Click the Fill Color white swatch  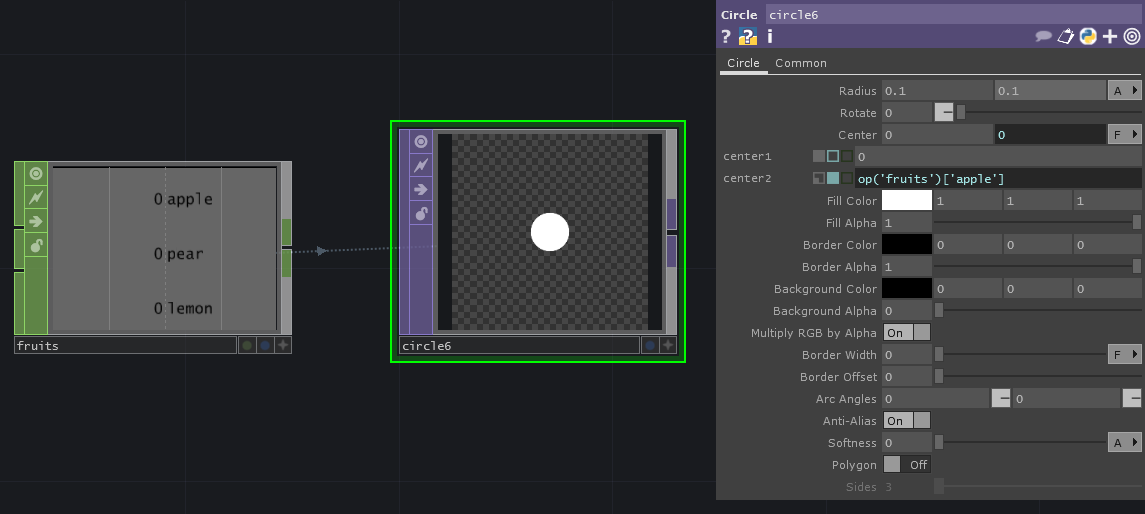coord(906,201)
